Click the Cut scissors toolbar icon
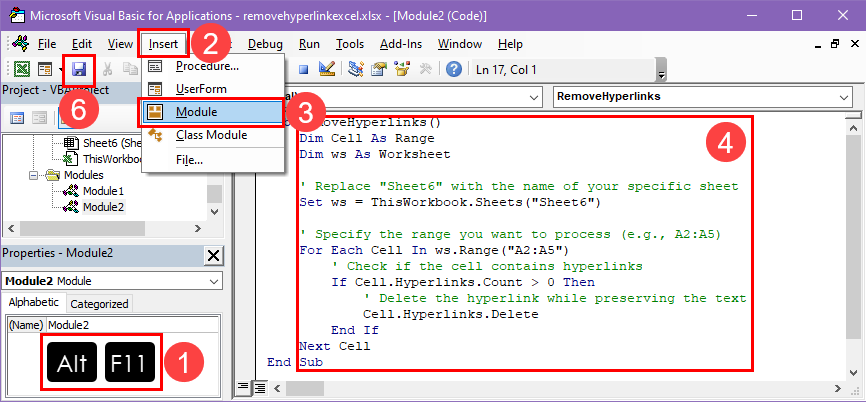 tap(108, 69)
